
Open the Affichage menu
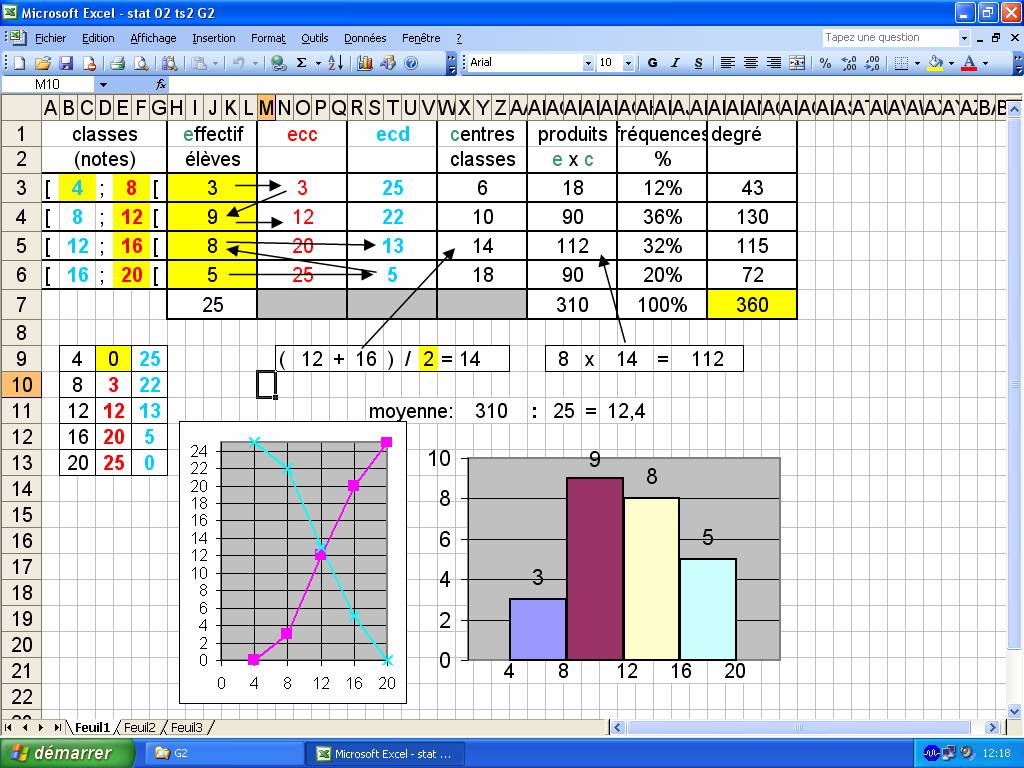(153, 38)
